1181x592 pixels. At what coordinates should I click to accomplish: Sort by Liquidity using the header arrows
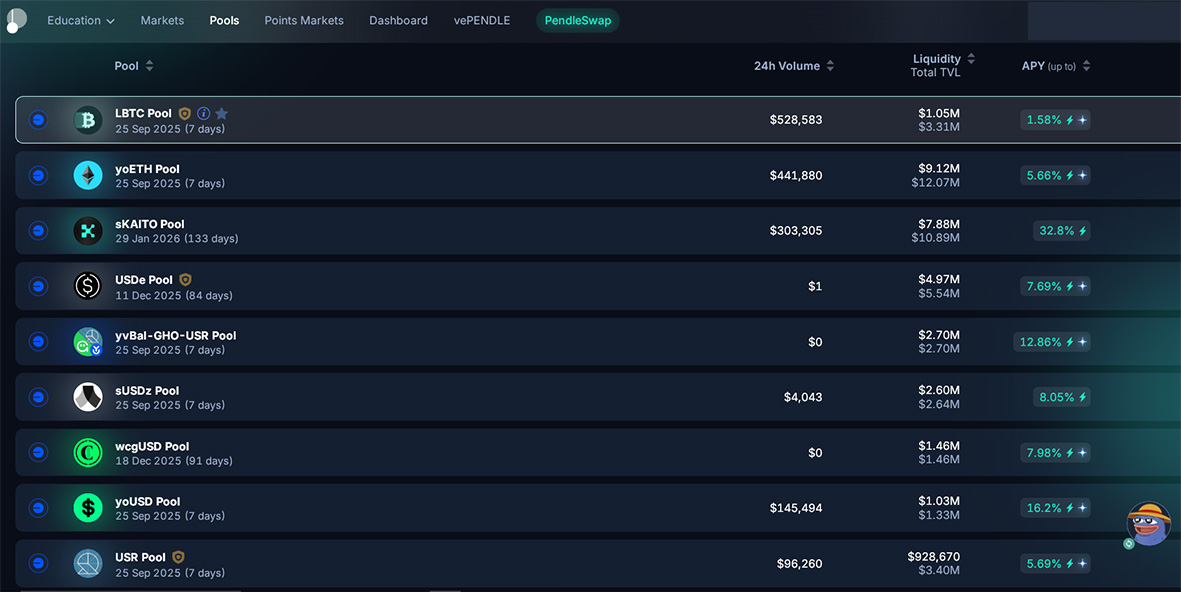tap(970, 59)
